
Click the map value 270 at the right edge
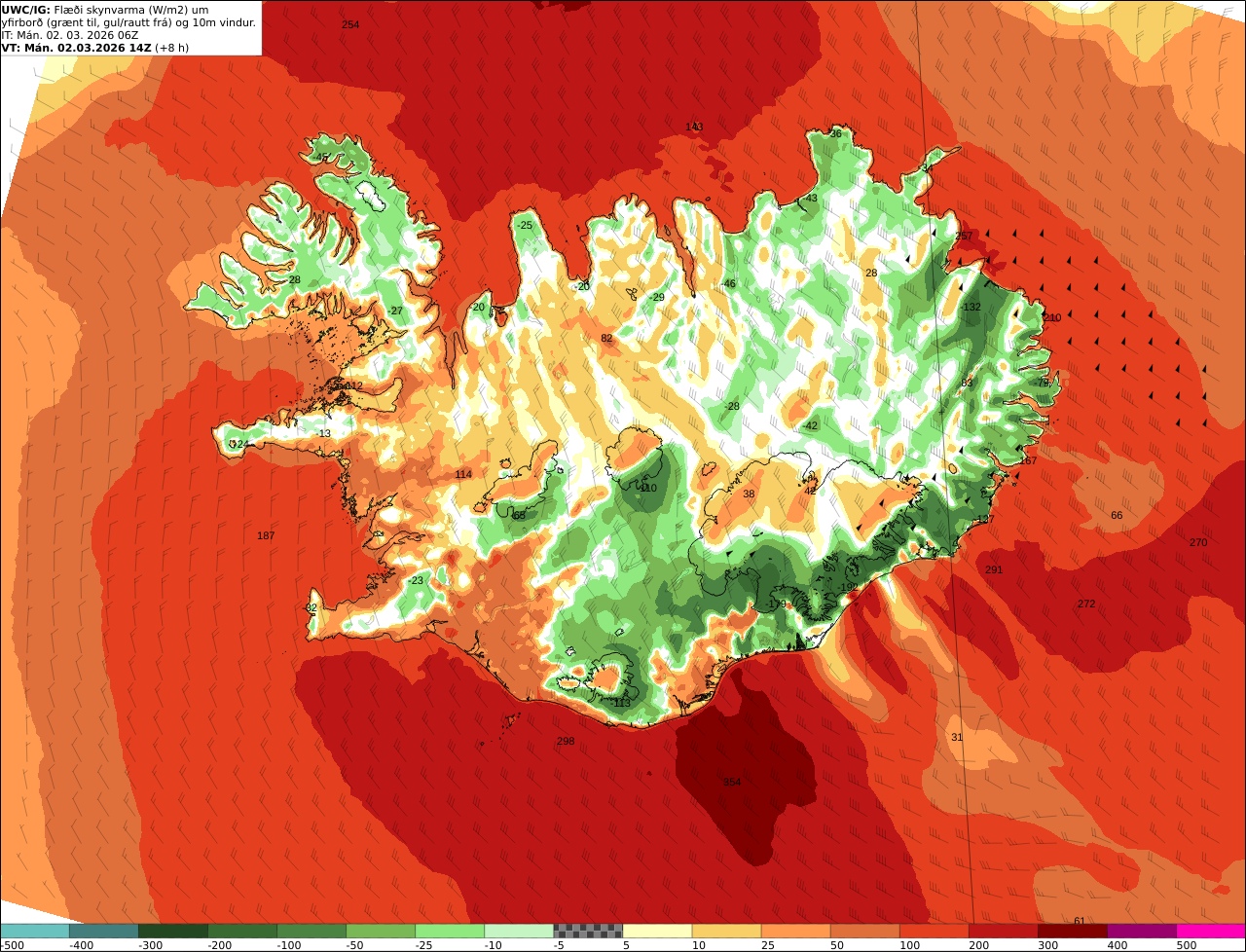tap(1198, 542)
